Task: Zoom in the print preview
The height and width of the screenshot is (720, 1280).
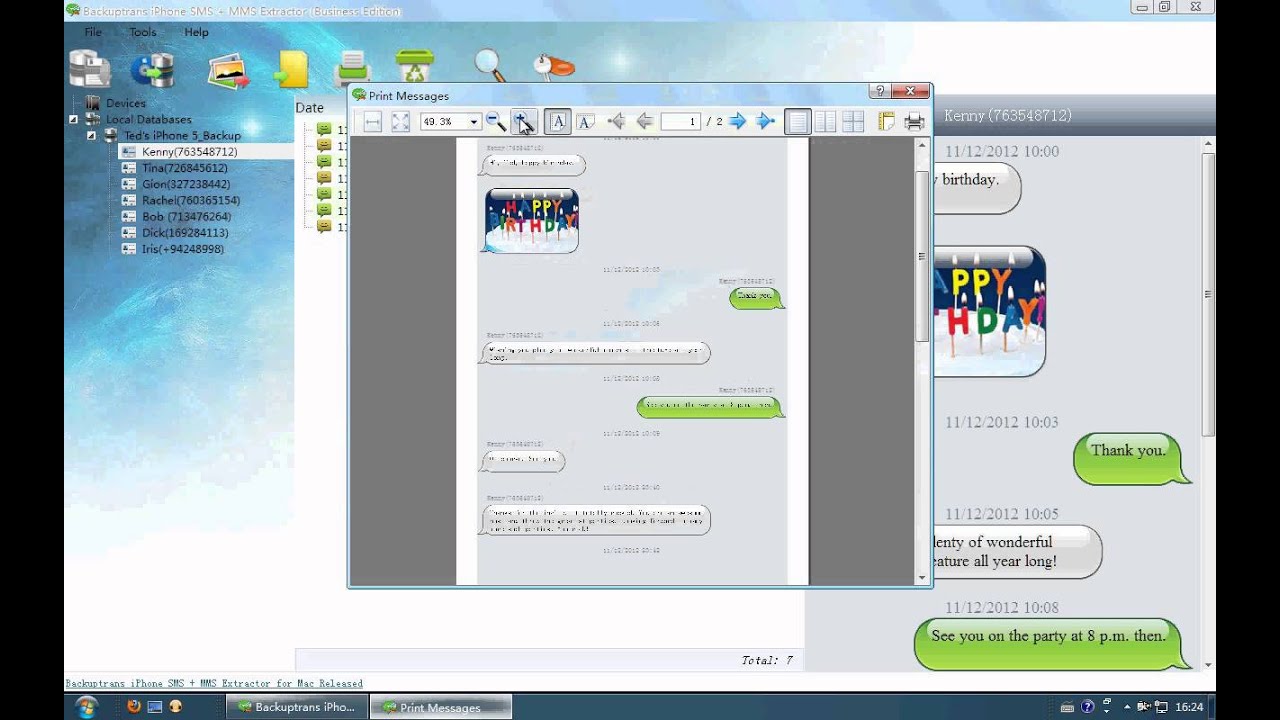Action: 523,122
